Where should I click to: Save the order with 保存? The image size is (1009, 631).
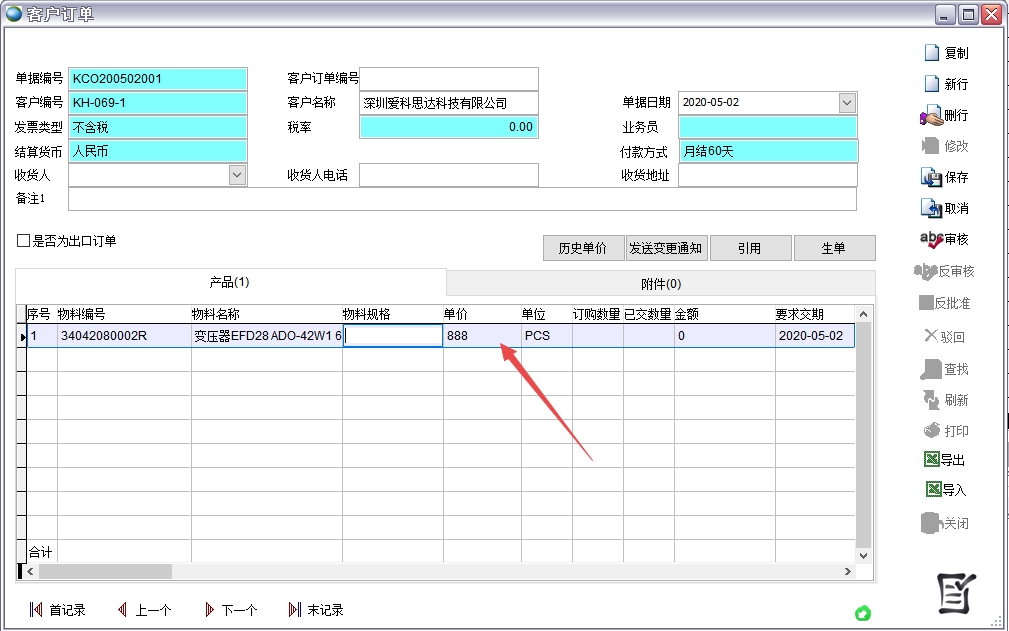(931, 178)
